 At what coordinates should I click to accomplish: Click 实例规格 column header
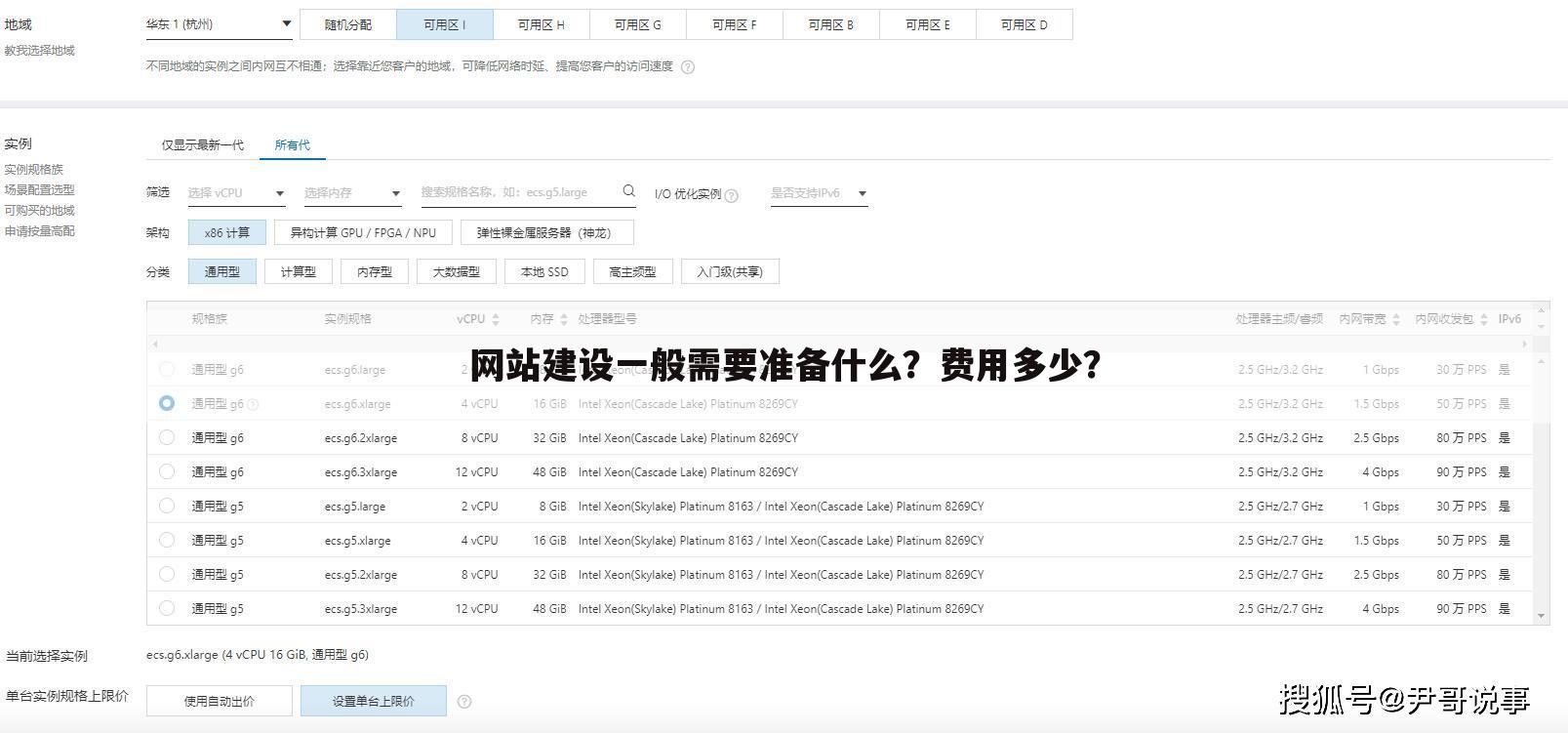(348, 319)
